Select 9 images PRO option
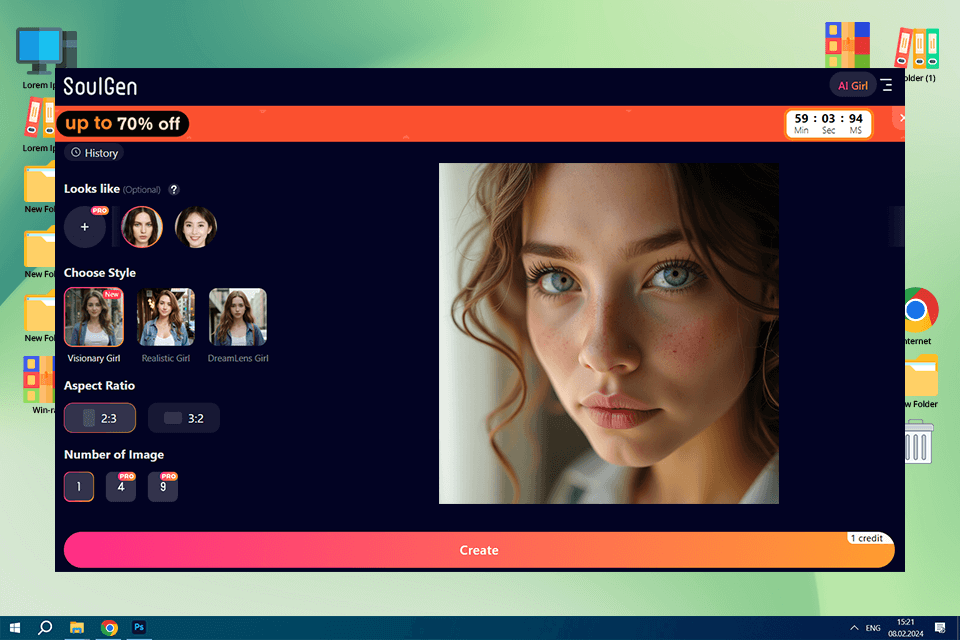Viewport: 960px width, 640px height. [x=163, y=487]
